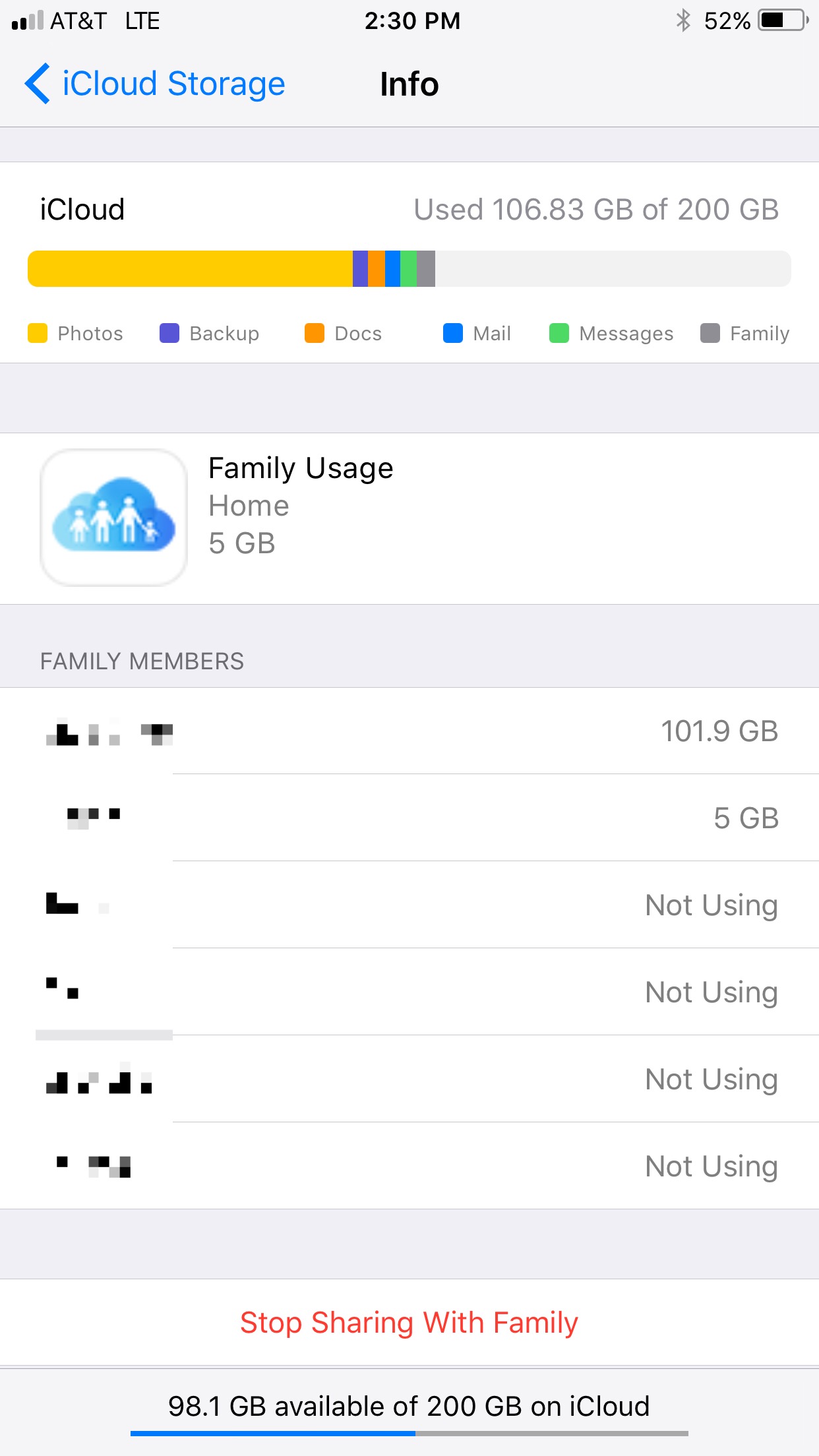The height and width of the screenshot is (1456, 819).
Task: Tap the green Messages legend swatch
Action: 559,333
